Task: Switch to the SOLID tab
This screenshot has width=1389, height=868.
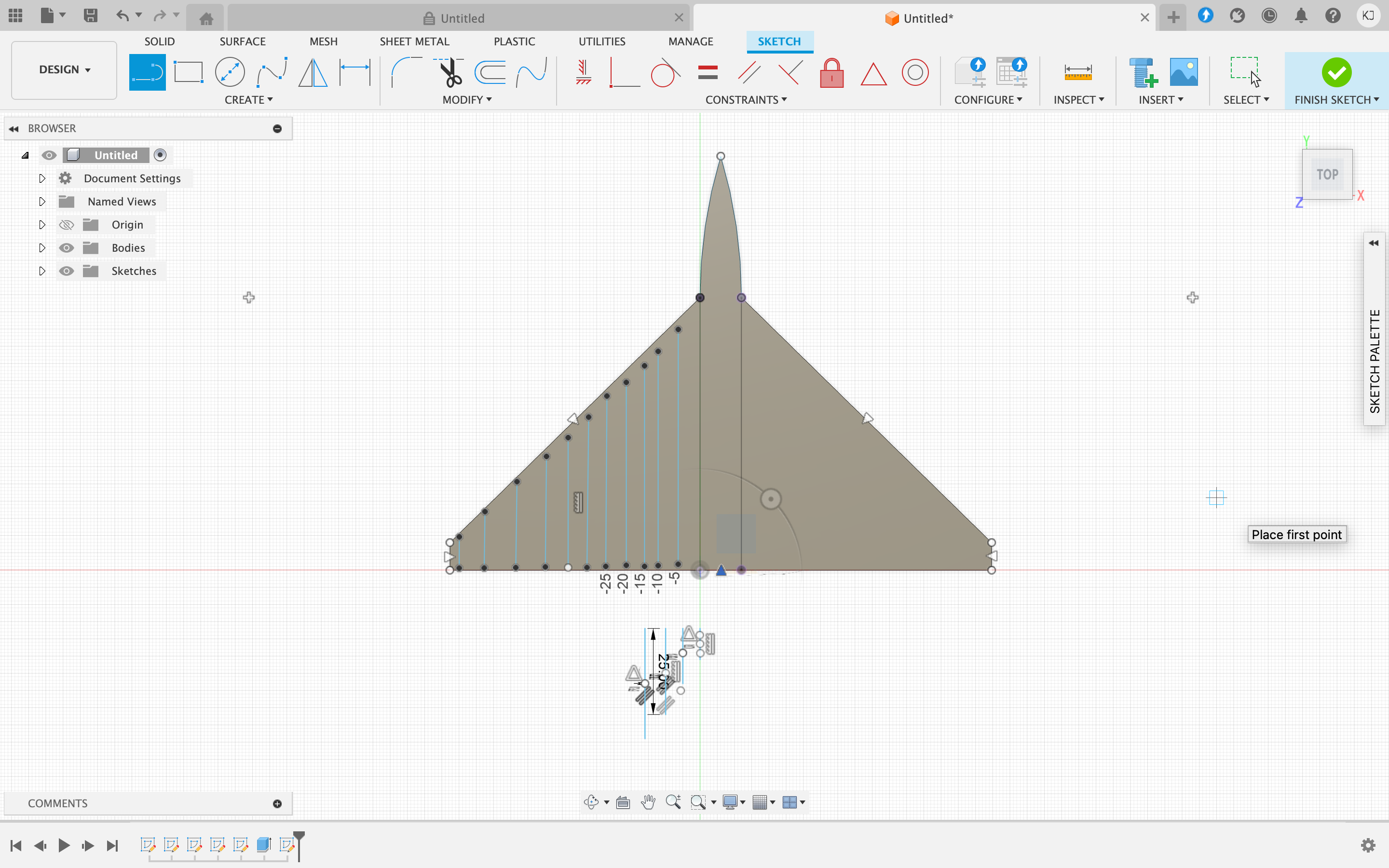Action: pyautogui.click(x=160, y=41)
